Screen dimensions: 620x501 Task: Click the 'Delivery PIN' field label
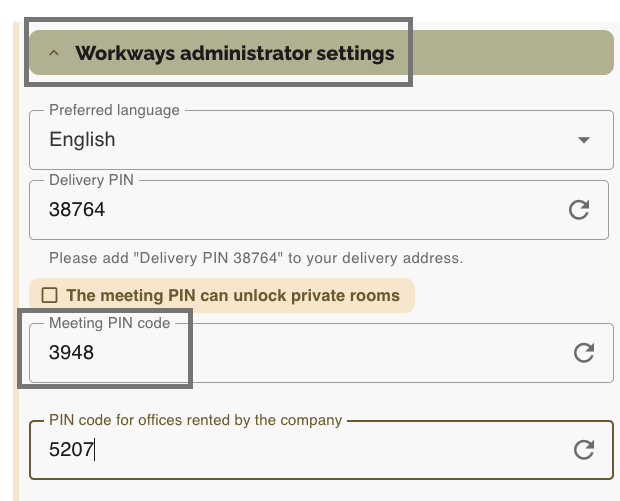coord(91,180)
